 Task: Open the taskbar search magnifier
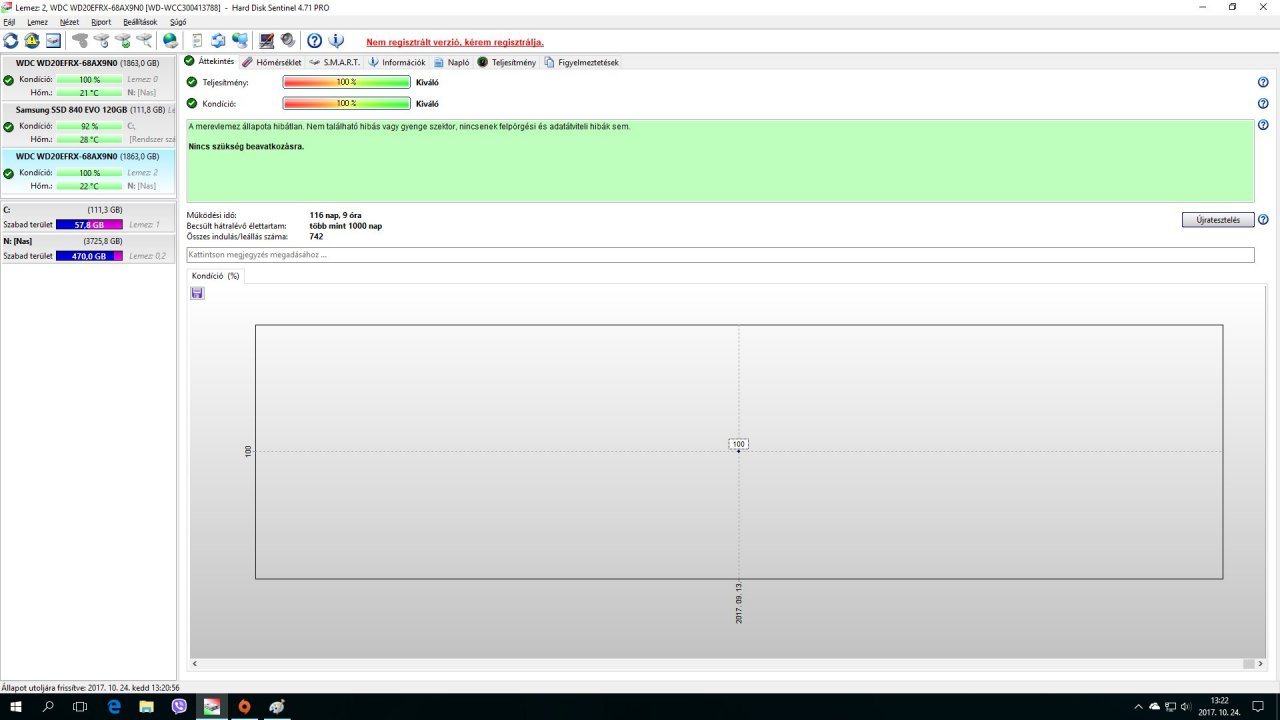[48, 706]
